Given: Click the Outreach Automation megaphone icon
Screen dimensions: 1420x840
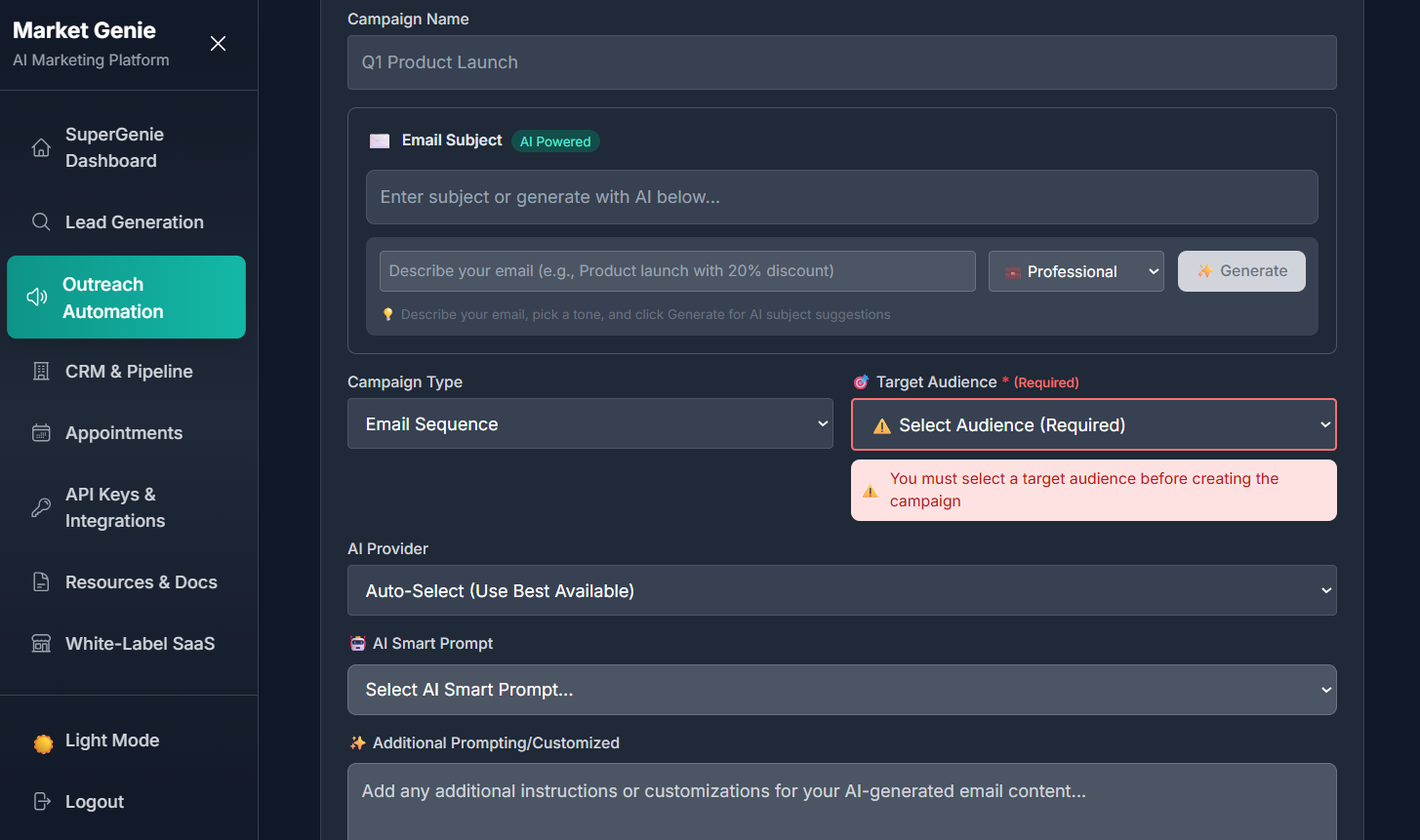Looking at the screenshot, I should (37, 298).
